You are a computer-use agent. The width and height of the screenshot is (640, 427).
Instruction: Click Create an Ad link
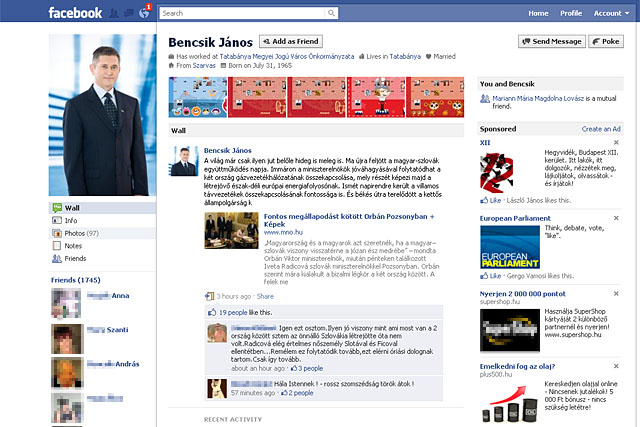coord(601,129)
